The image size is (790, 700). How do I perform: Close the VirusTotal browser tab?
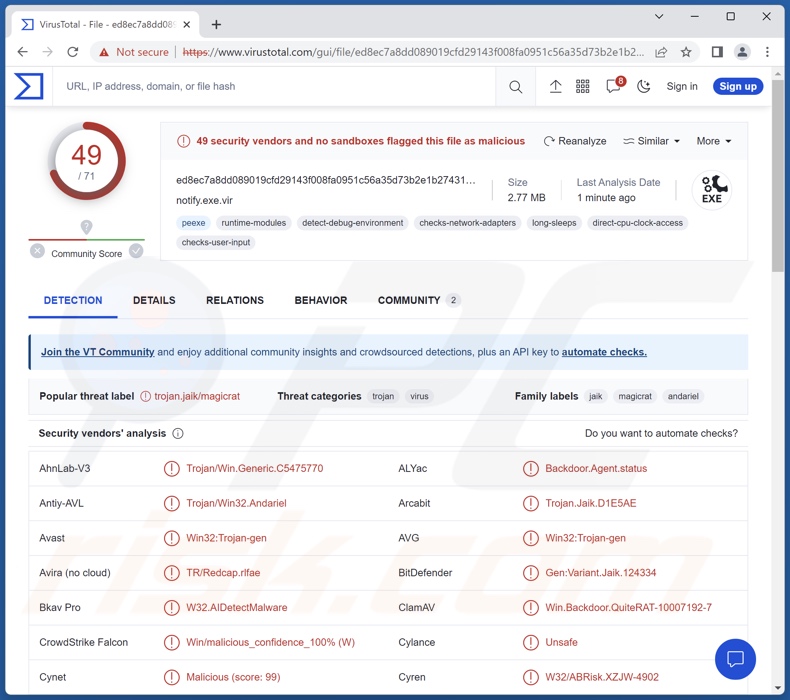[x=186, y=25]
